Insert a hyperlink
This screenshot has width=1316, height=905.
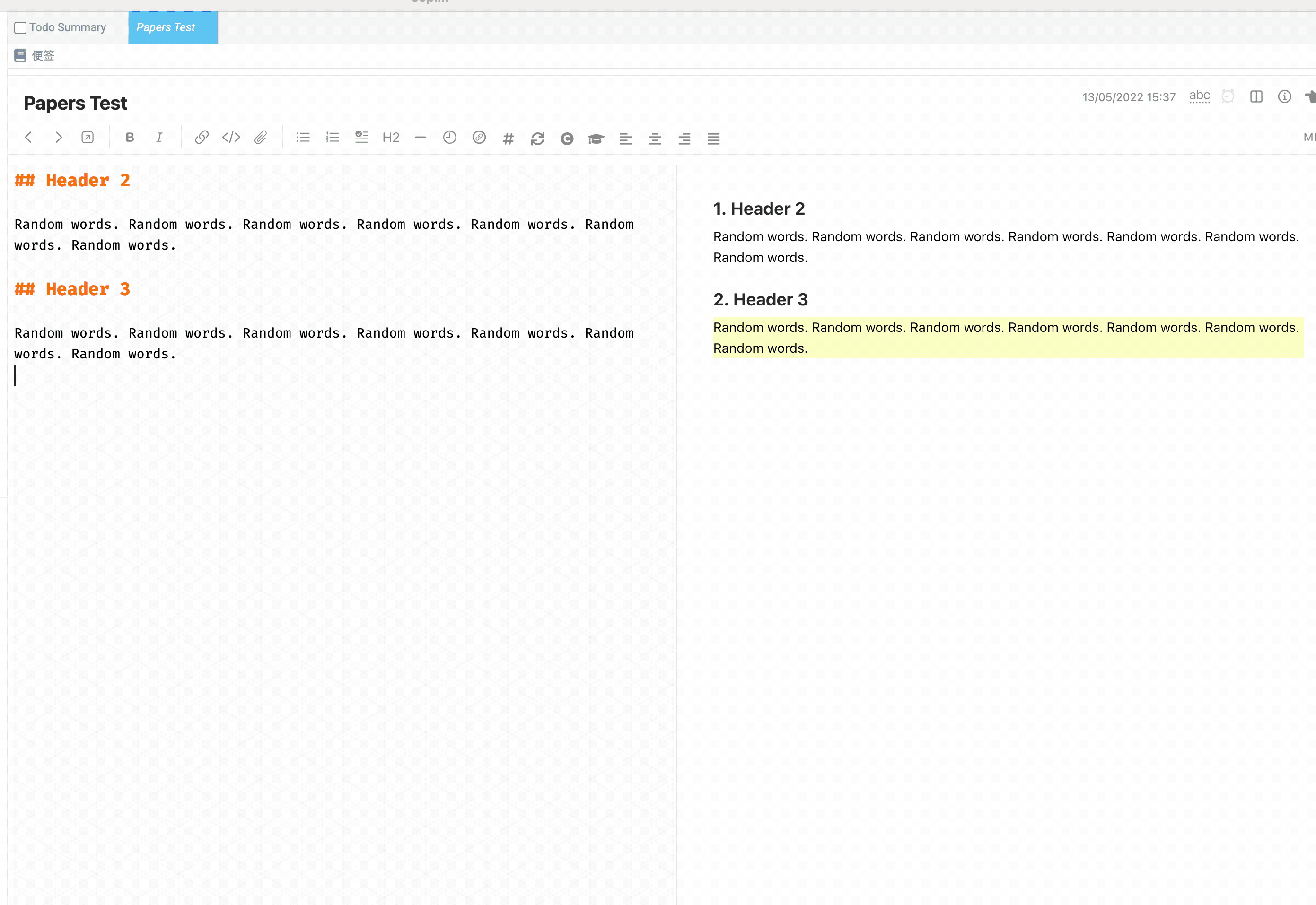pos(202,137)
